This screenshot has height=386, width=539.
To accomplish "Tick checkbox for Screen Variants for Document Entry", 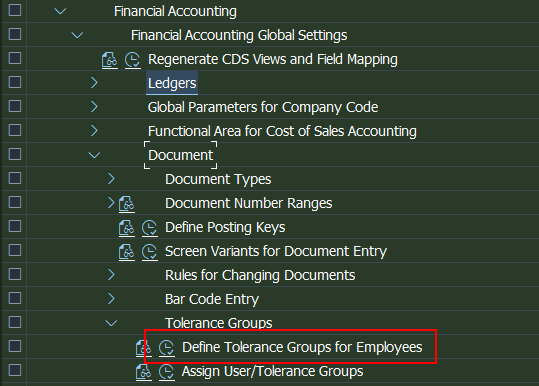I will [x=15, y=250].
